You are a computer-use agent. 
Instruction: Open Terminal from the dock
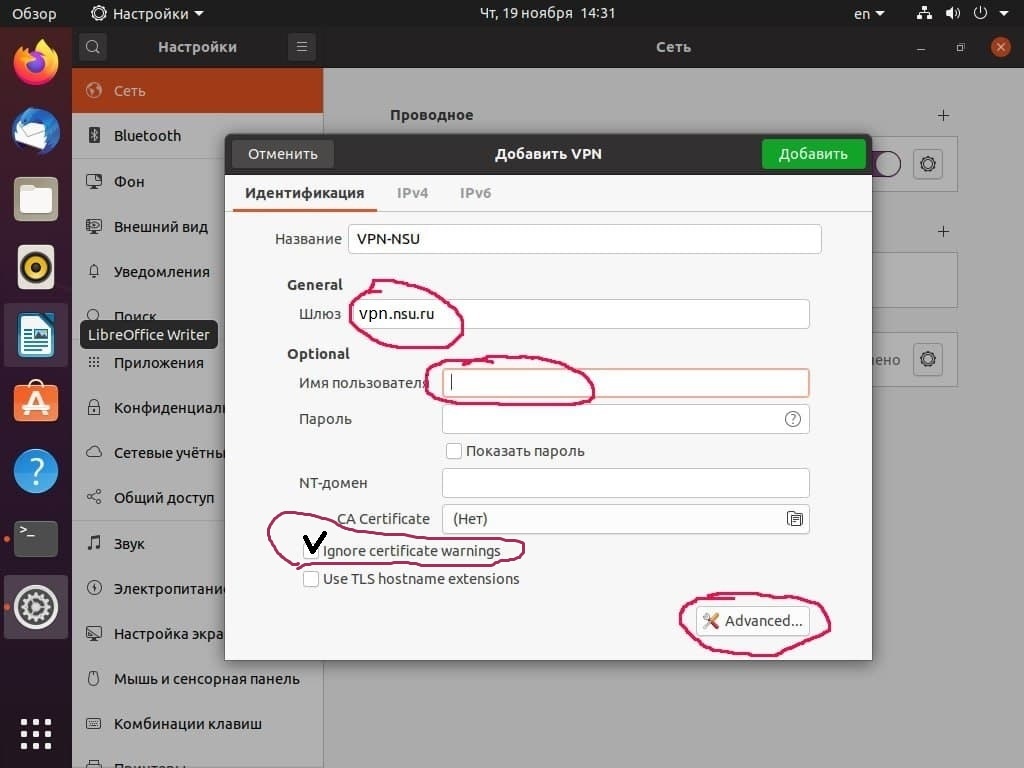click(36, 539)
